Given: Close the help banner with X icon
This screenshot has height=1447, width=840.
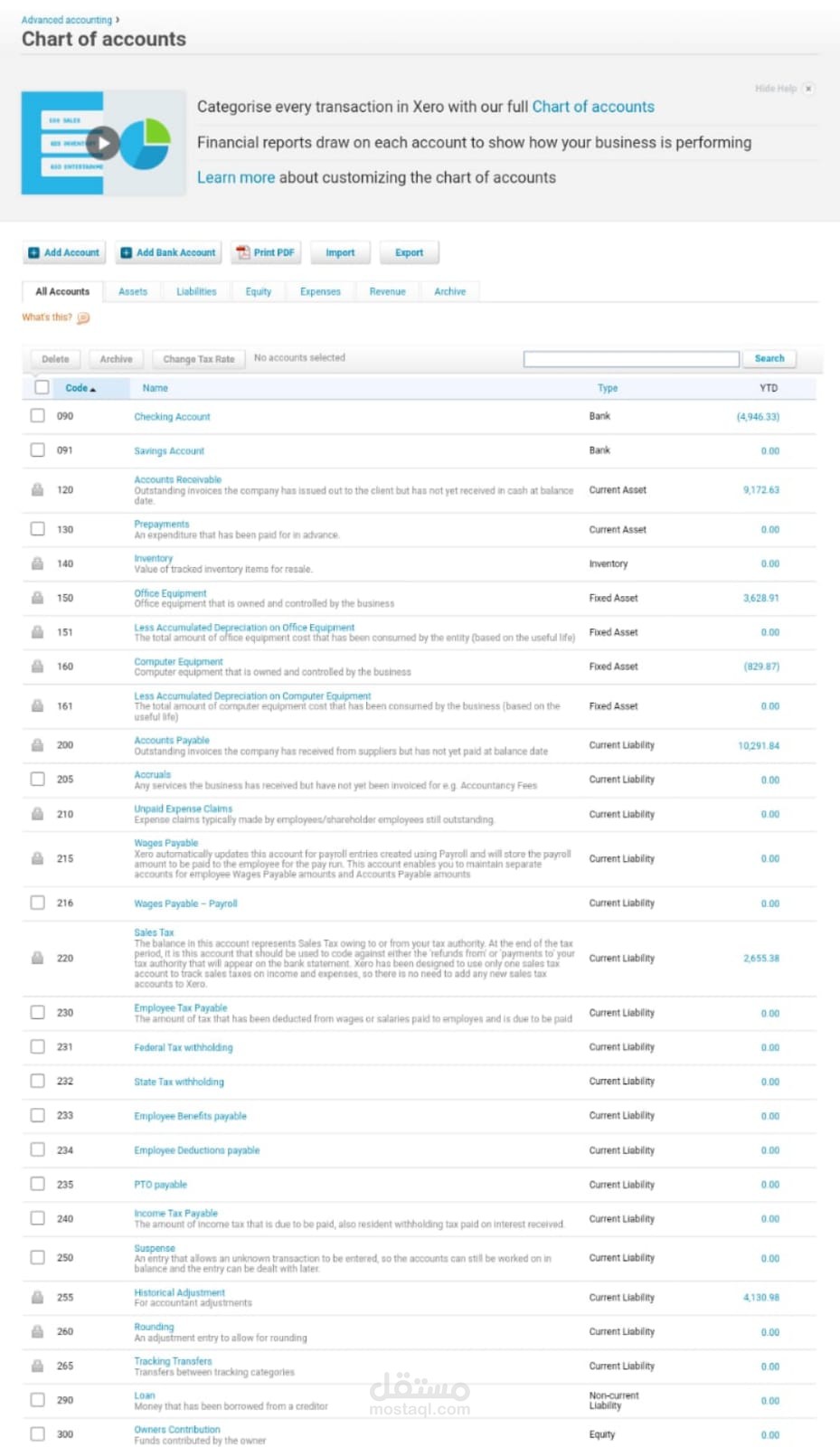Looking at the screenshot, I should [809, 89].
